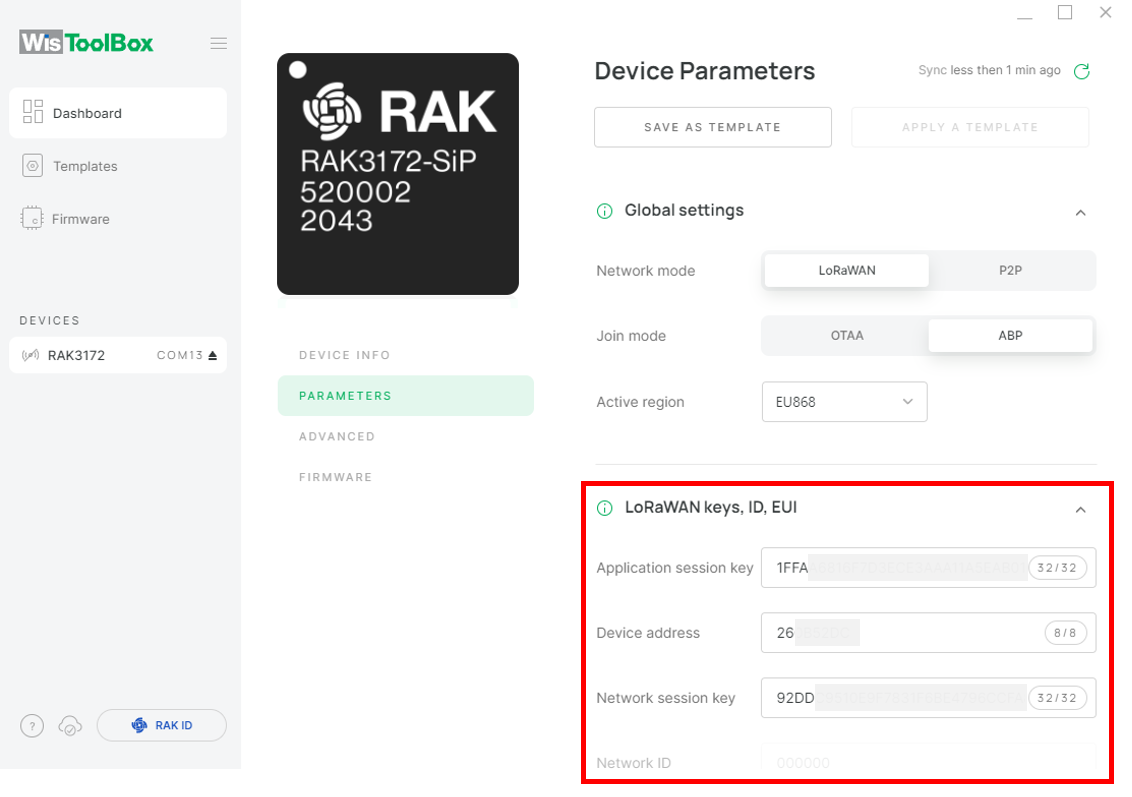Screen dimensions: 1132x797
Task: Click the help question mark icon
Action: (x=32, y=726)
